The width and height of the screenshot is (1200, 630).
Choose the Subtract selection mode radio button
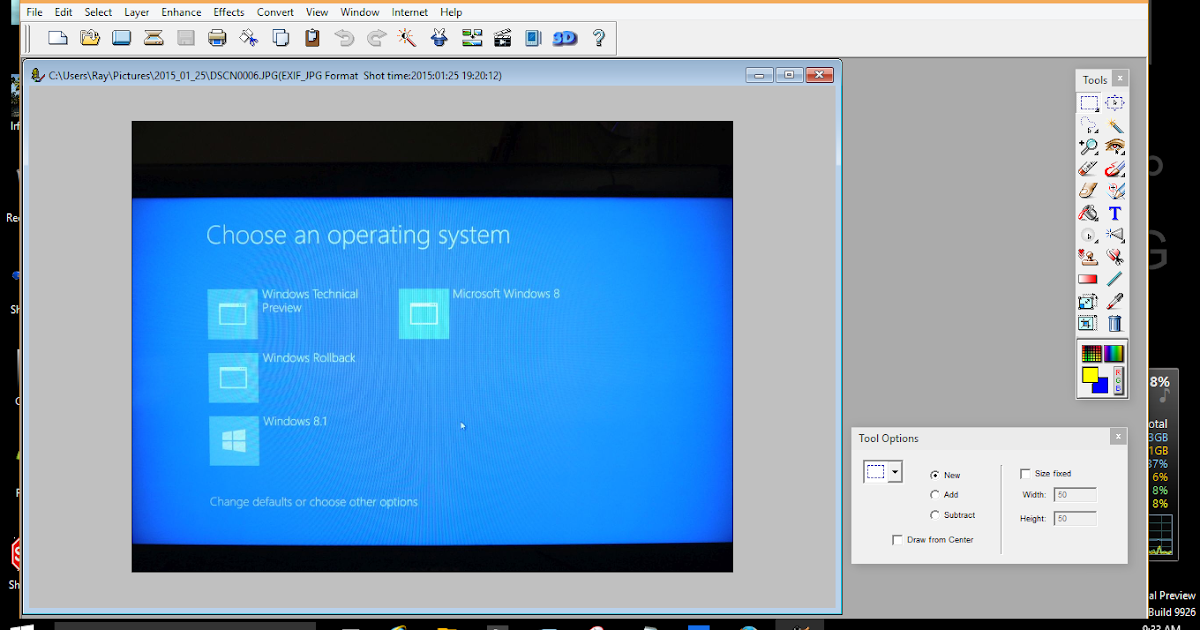pos(935,515)
